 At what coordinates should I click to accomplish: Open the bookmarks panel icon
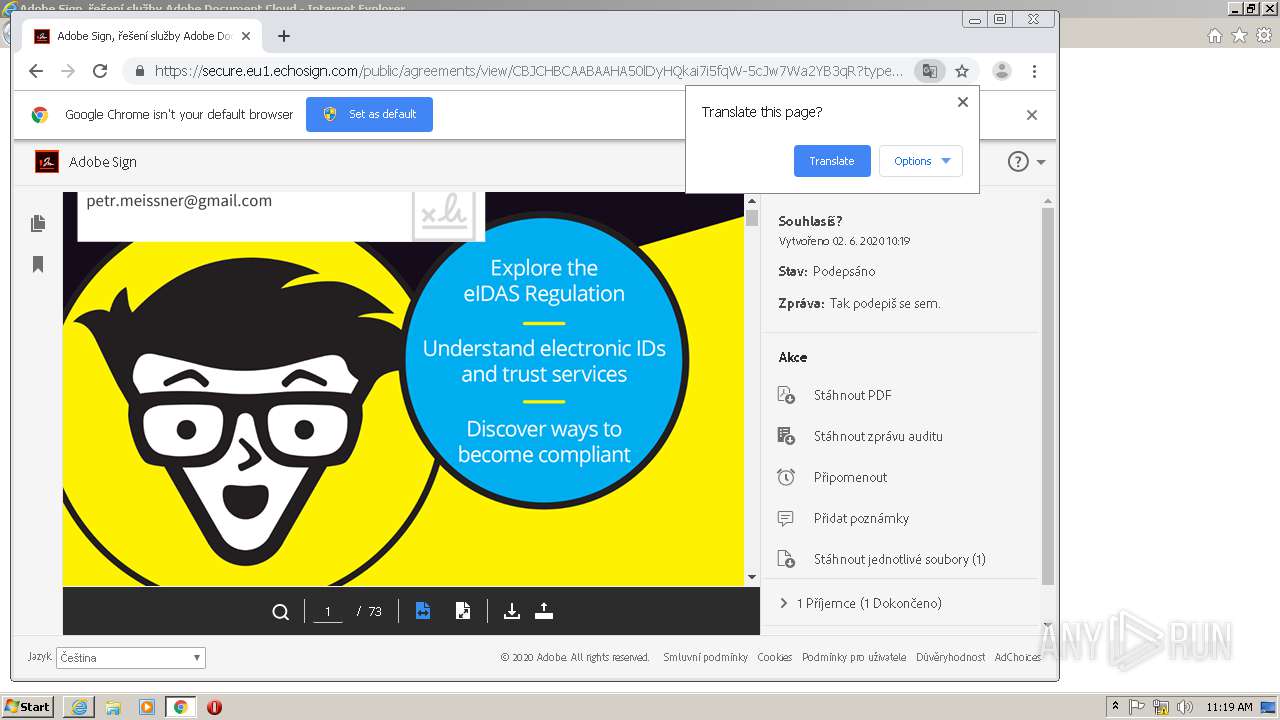[x=38, y=264]
